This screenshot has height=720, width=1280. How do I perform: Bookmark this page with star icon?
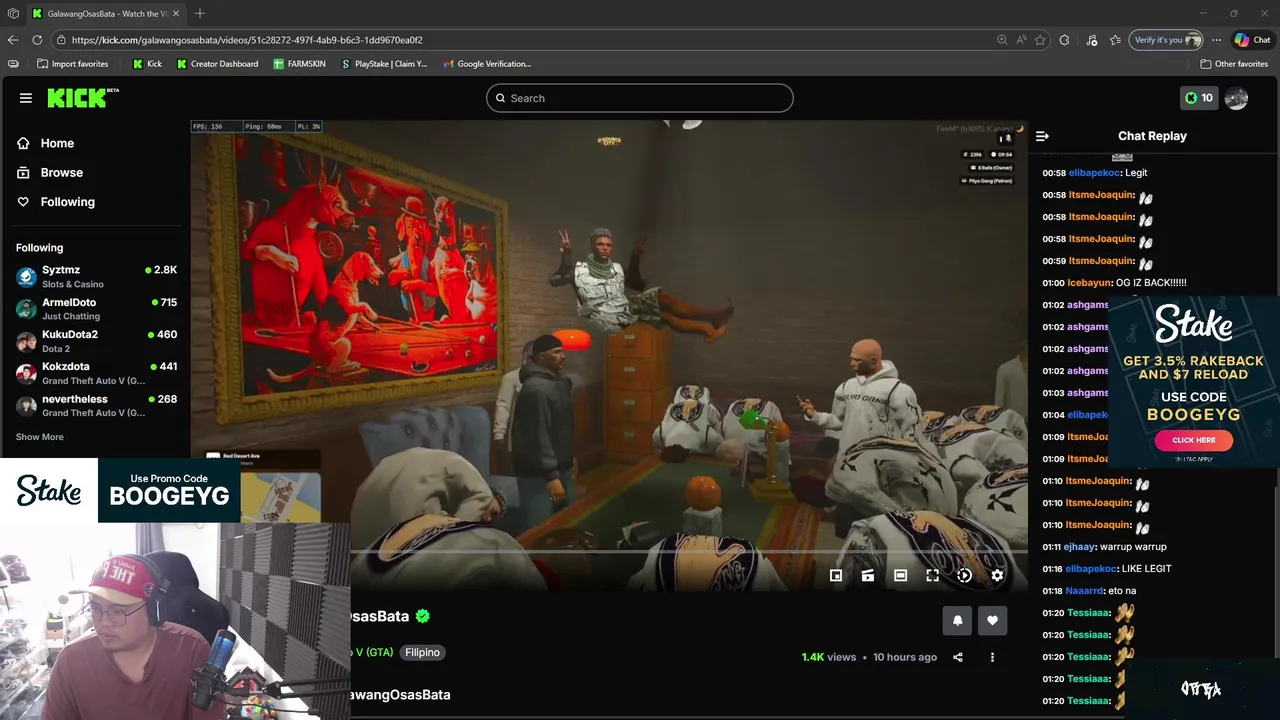(x=1040, y=40)
